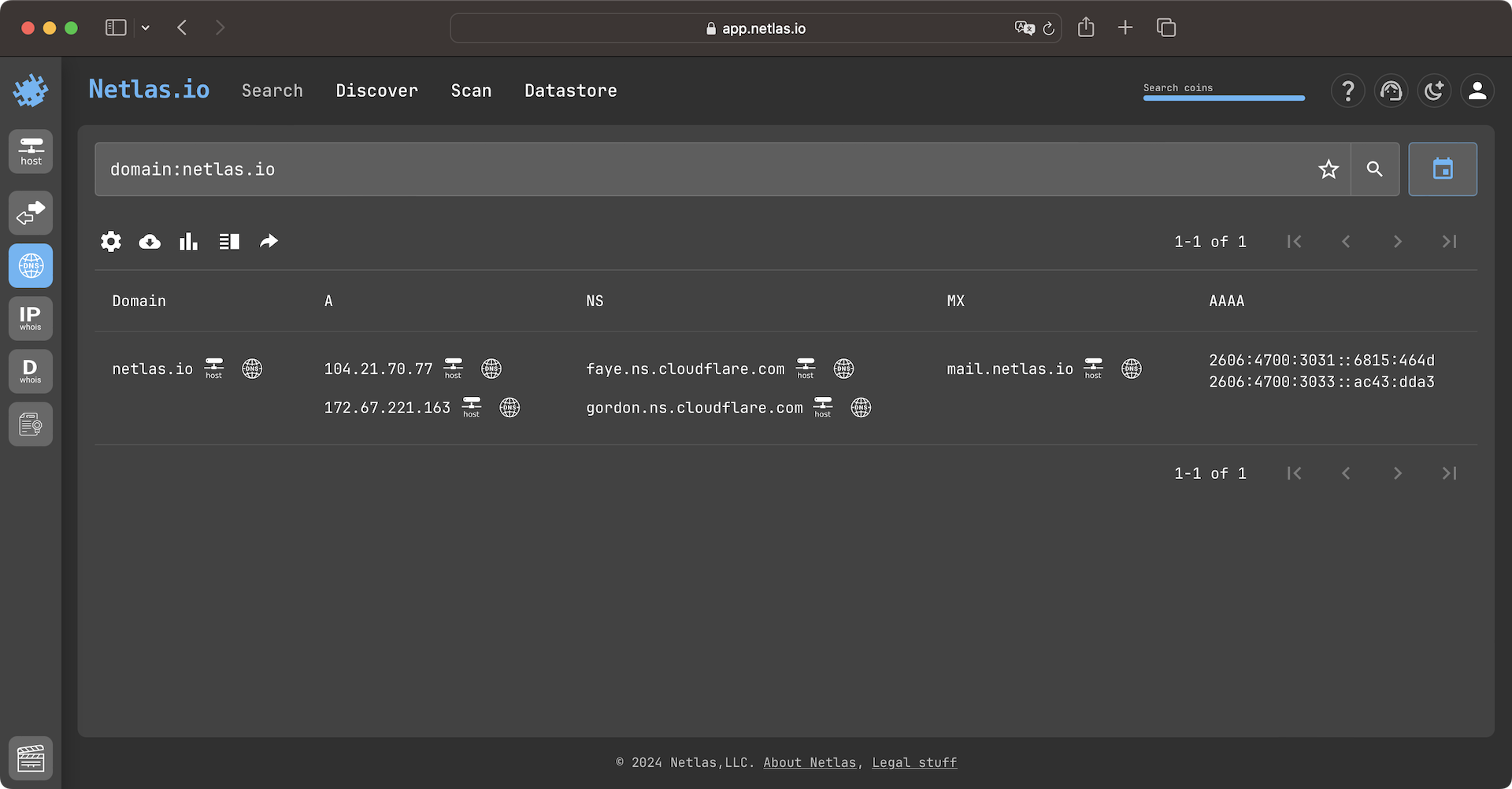Open the Datastore section
This screenshot has width=1512, height=789.
pos(570,90)
